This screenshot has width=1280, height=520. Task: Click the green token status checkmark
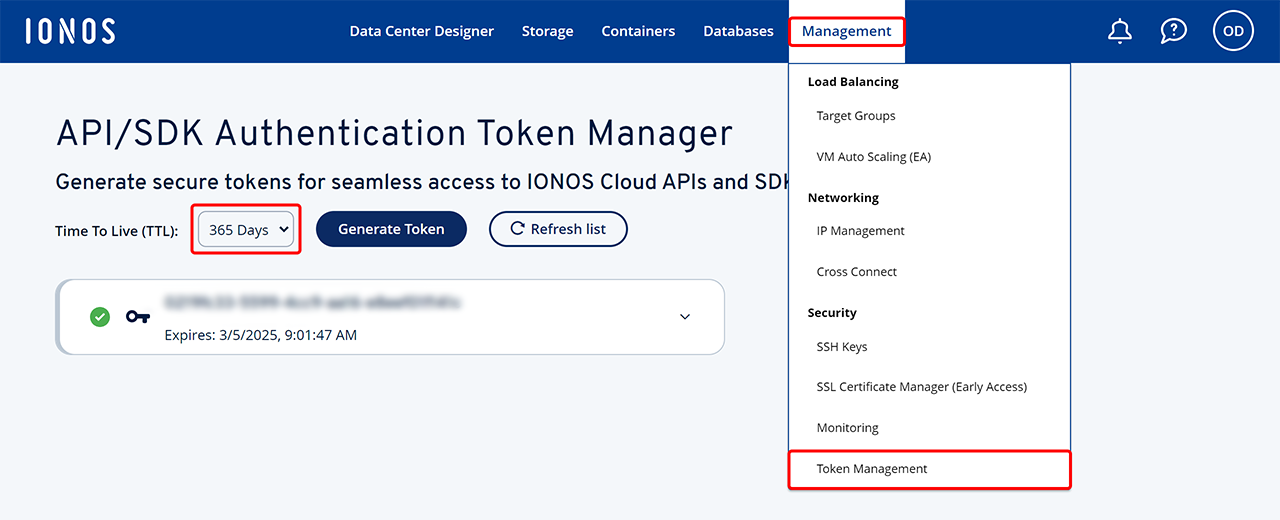(100, 317)
